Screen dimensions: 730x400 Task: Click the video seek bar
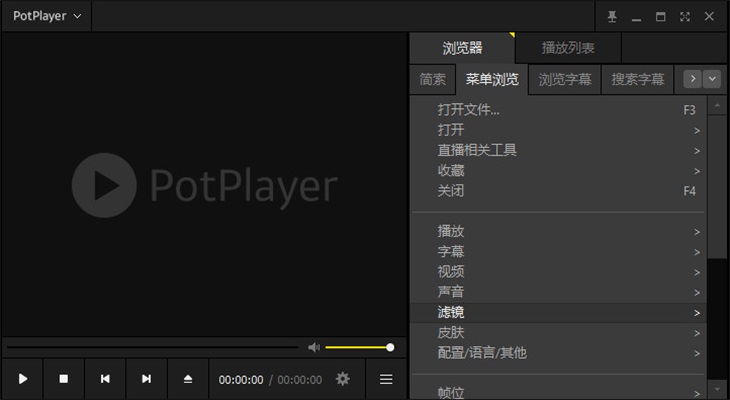tap(152, 347)
